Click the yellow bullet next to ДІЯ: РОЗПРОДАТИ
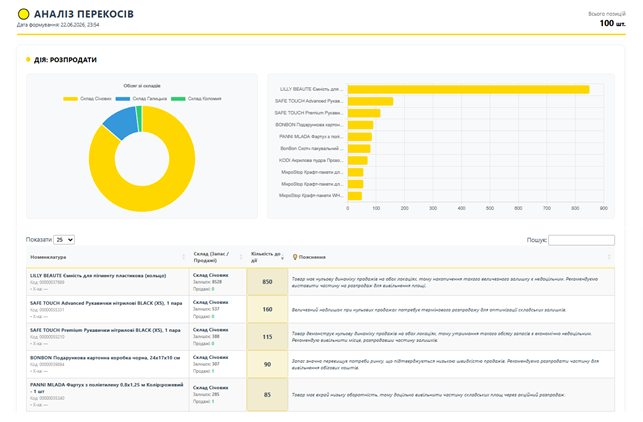The width and height of the screenshot is (643, 422). [28, 59]
